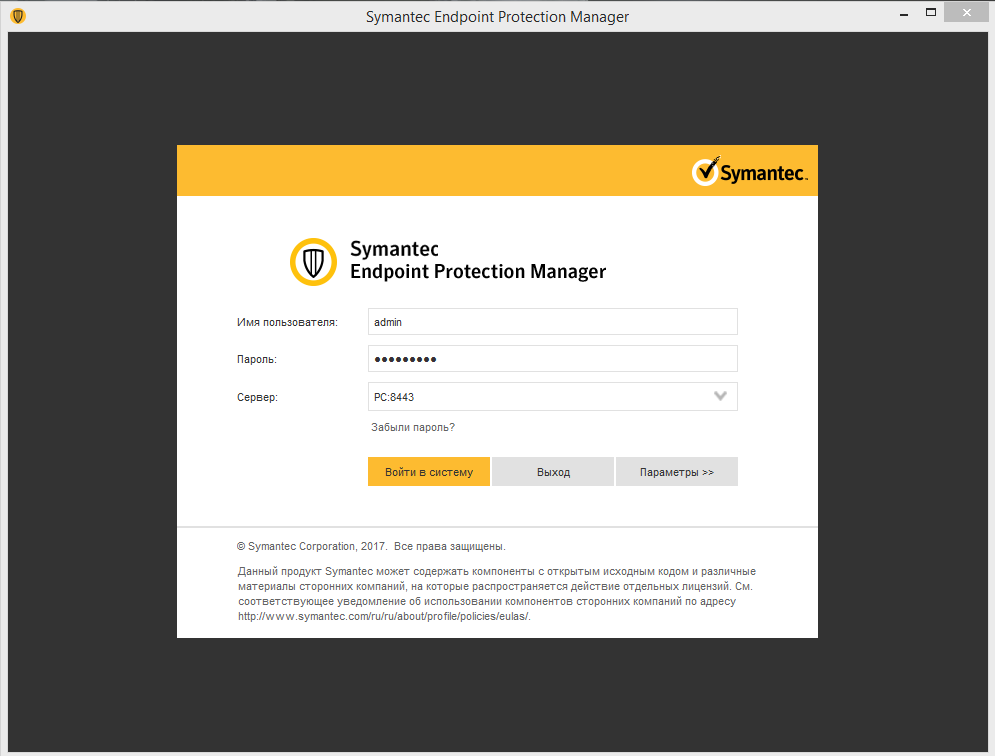This screenshot has height=756, width=995.
Task: Toggle options with 'Параметры >>' button
Action: click(676, 472)
